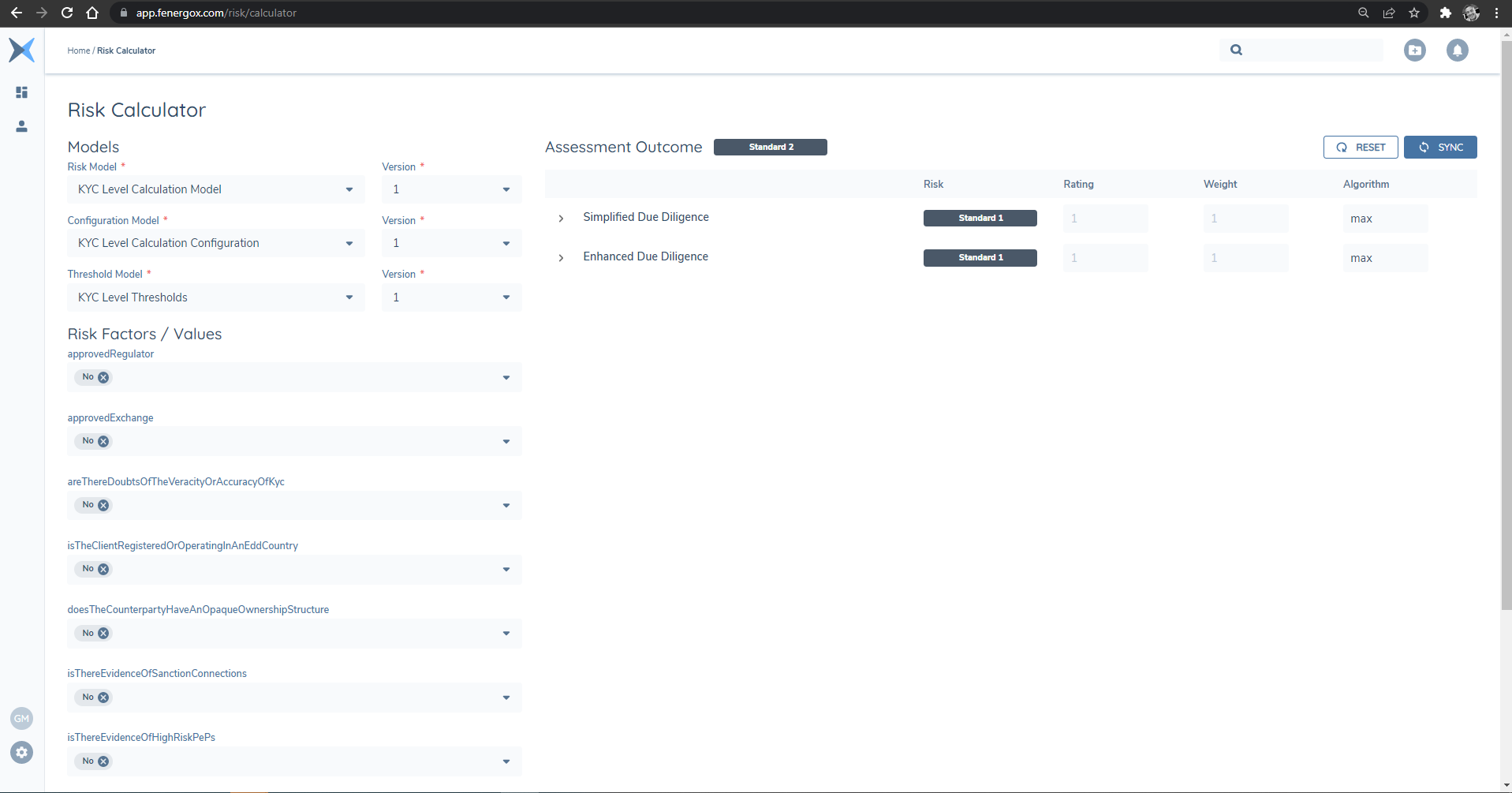Open the user profile sidebar icon
The width and height of the screenshot is (1512, 793).
(x=22, y=126)
